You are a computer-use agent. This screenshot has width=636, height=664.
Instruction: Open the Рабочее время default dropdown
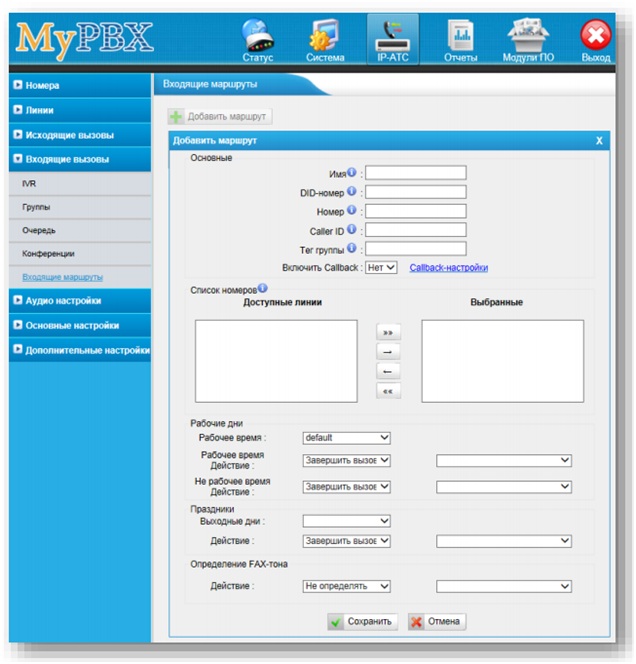click(346, 438)
